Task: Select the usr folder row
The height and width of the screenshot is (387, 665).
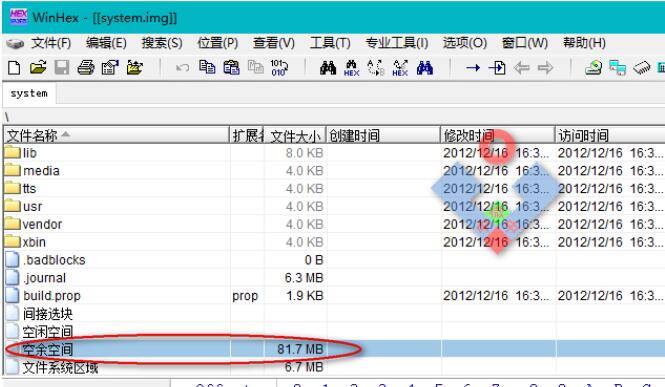Action: [x=334, y=206]
